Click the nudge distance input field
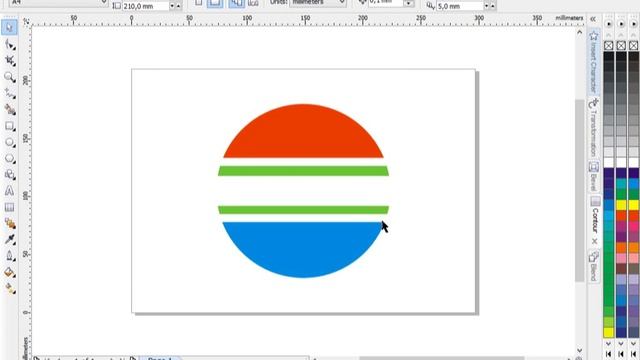Image resolution: width=640 pixels, height=360 pixels. click(385, 4)
